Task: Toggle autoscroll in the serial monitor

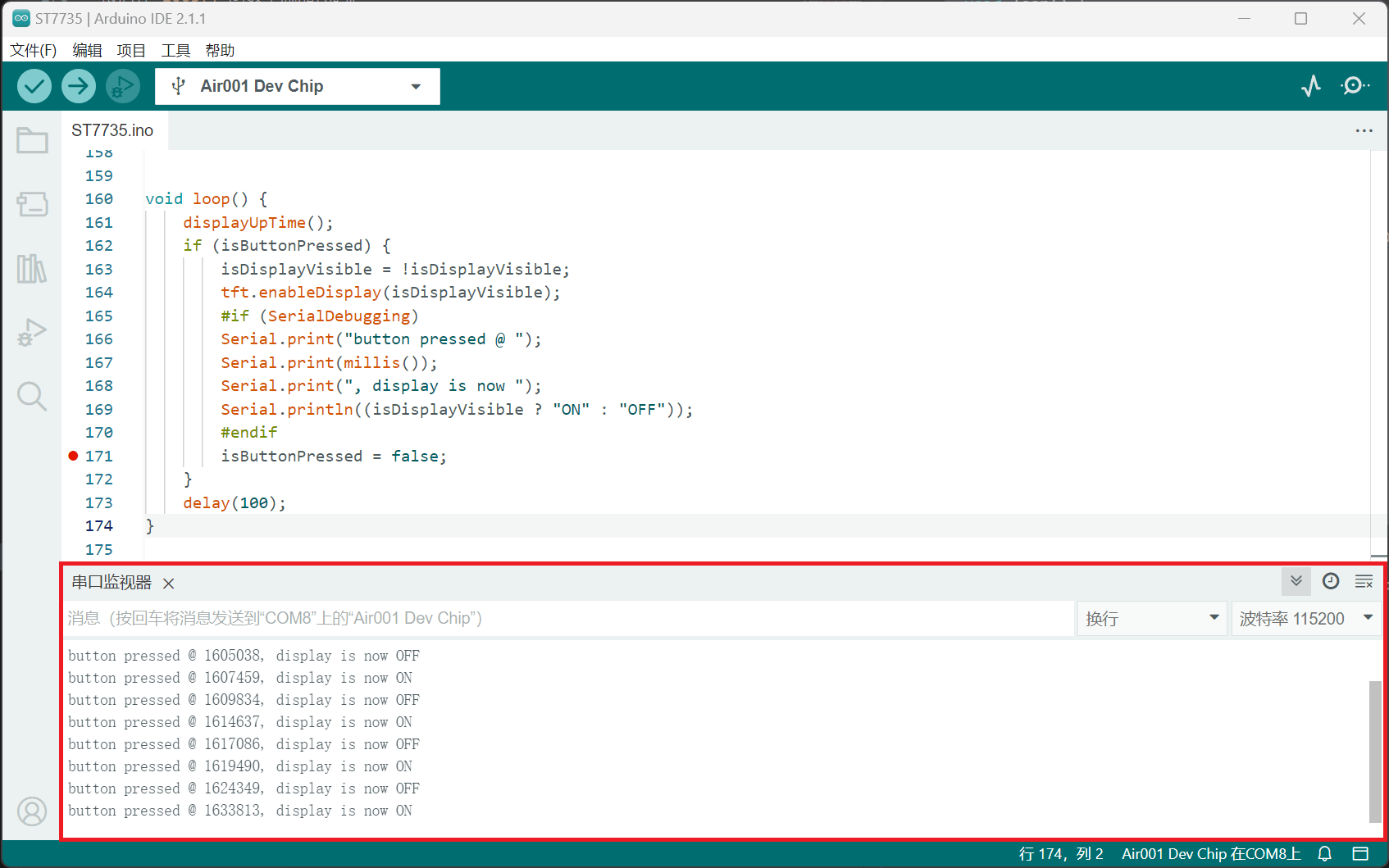Action: (x=1296, y=581)
